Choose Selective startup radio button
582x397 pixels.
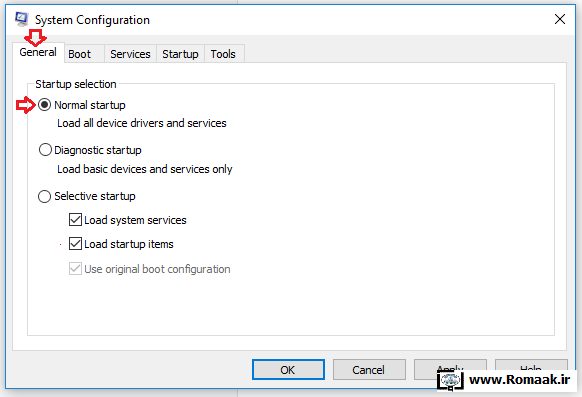point(45,196)
